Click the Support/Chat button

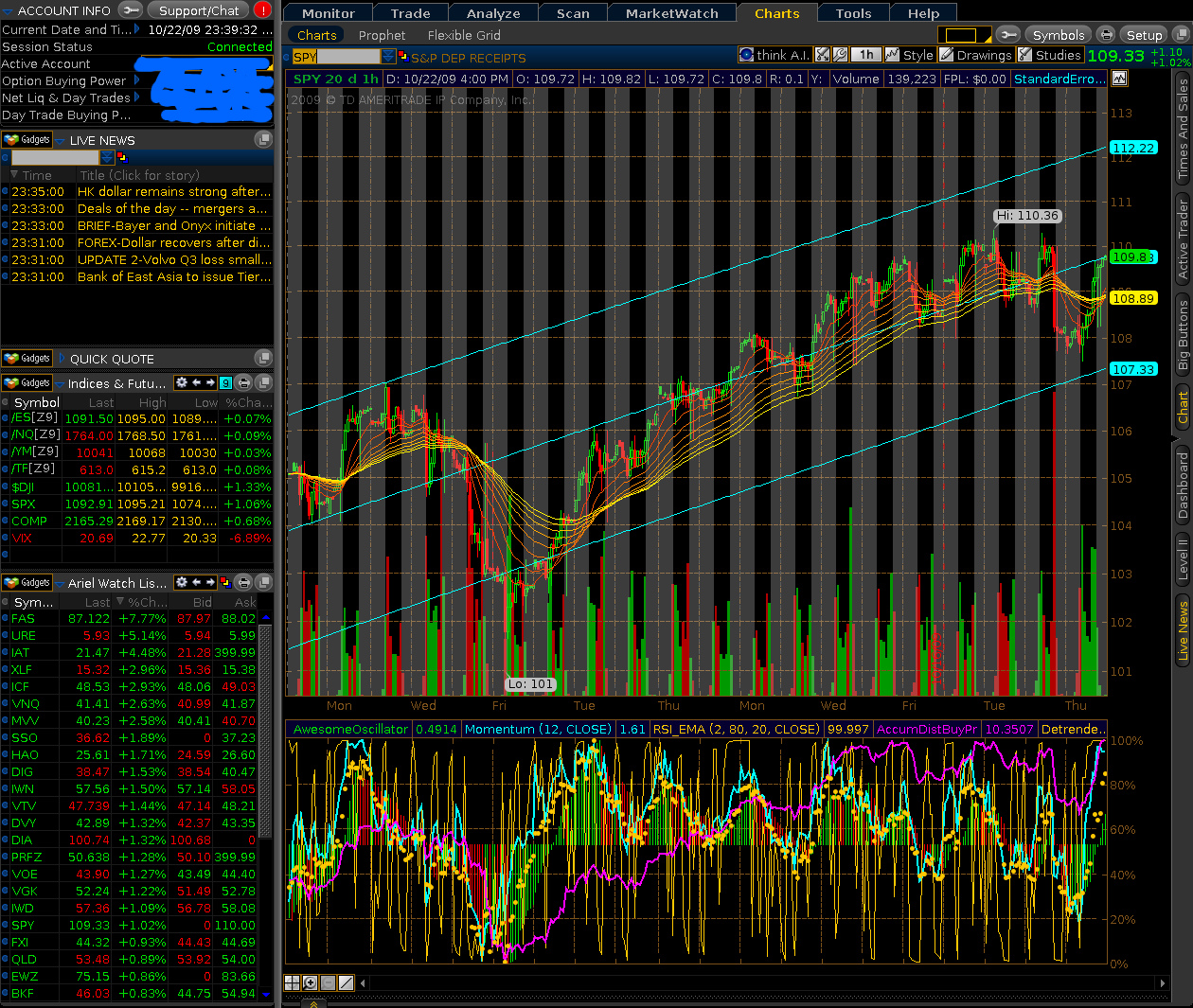199,10
